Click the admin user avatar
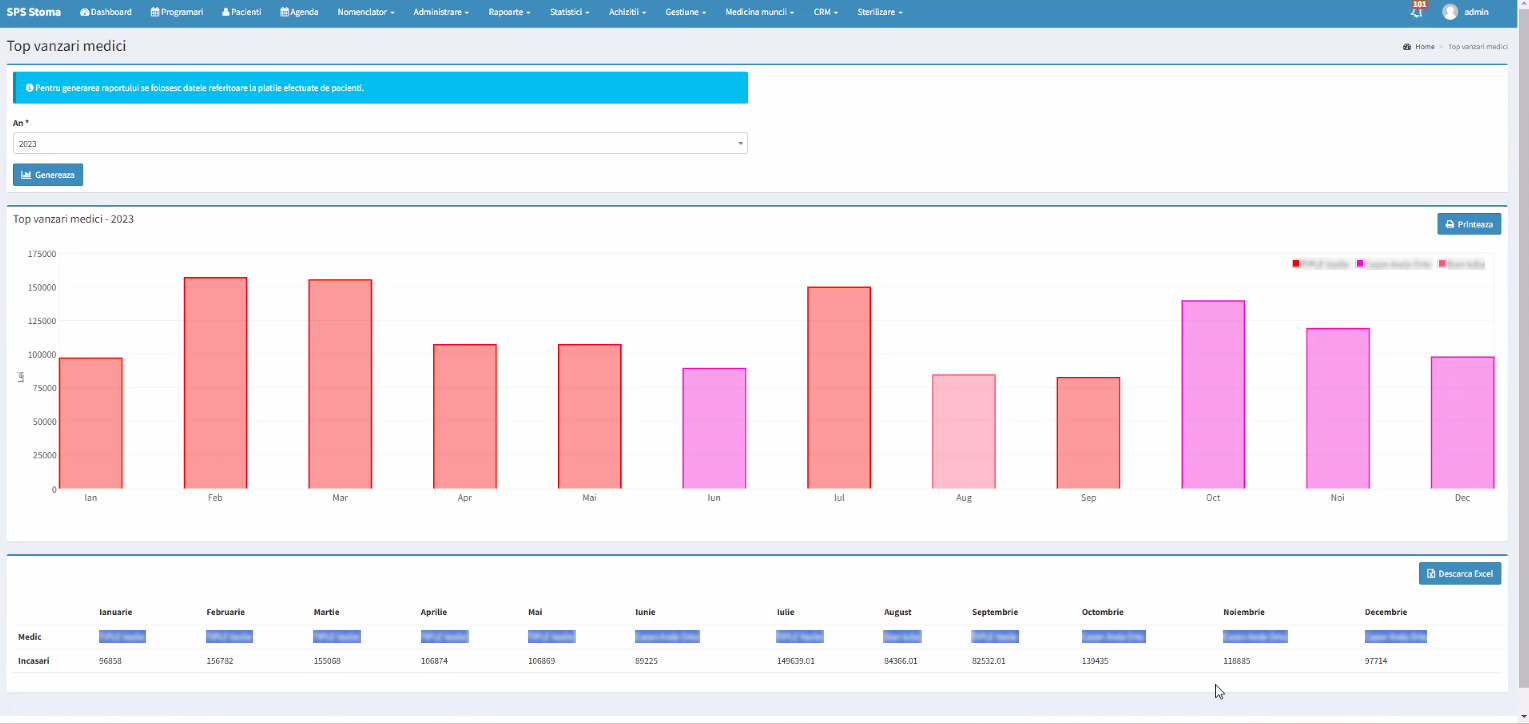Viewport: 1529px width, 724px height. [1450, 12]
